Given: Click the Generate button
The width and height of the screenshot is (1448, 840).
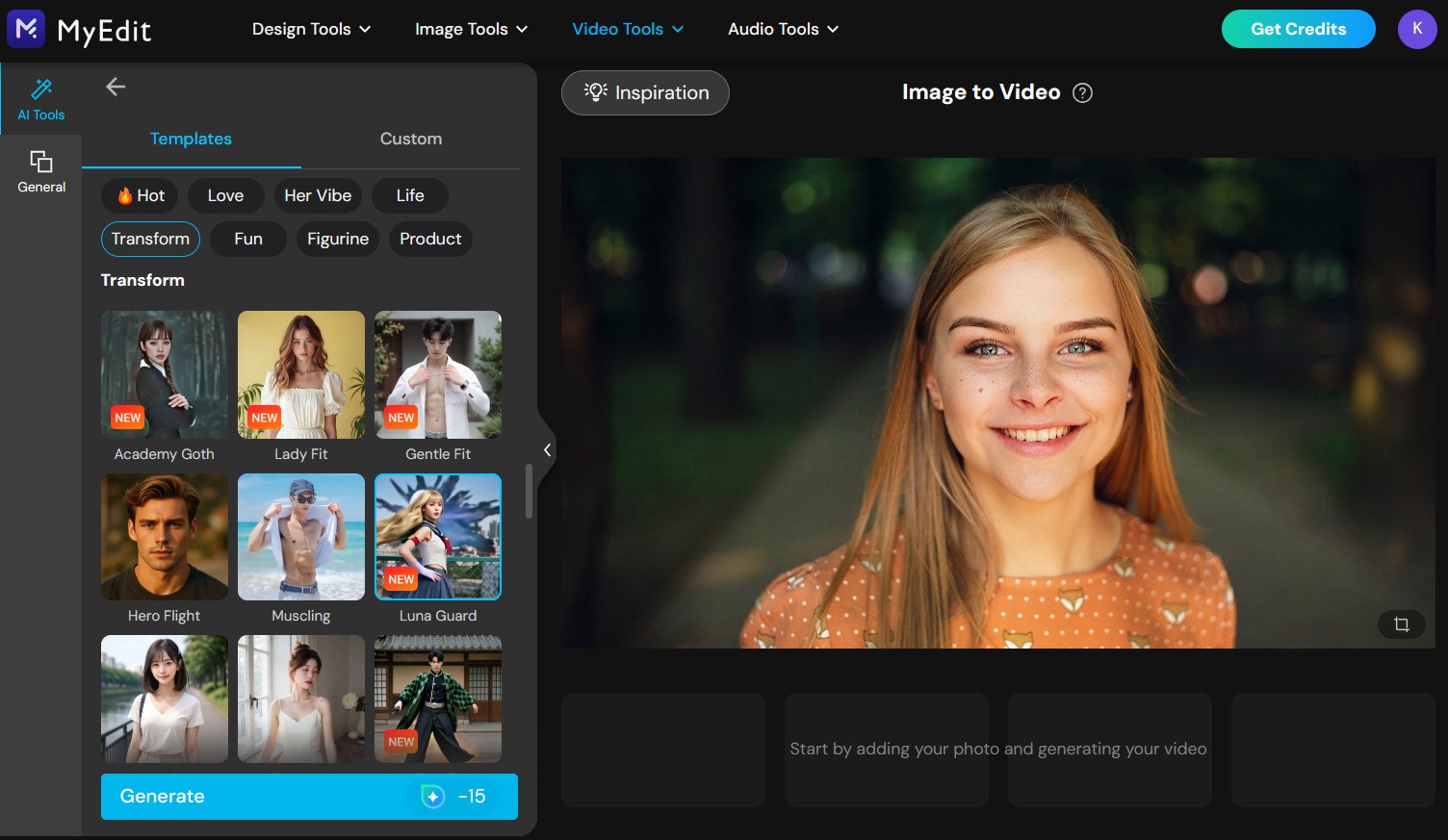Looking at the screenshot, I should [309, 797].
